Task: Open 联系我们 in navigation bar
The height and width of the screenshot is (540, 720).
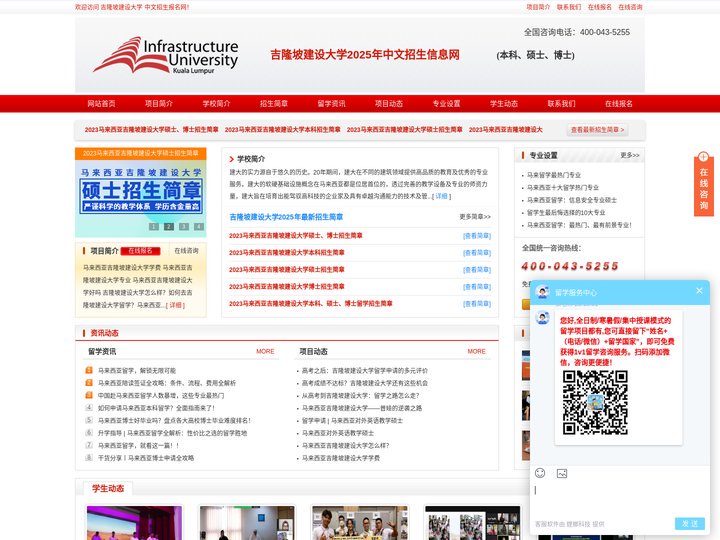Action: tap(561, 104)
